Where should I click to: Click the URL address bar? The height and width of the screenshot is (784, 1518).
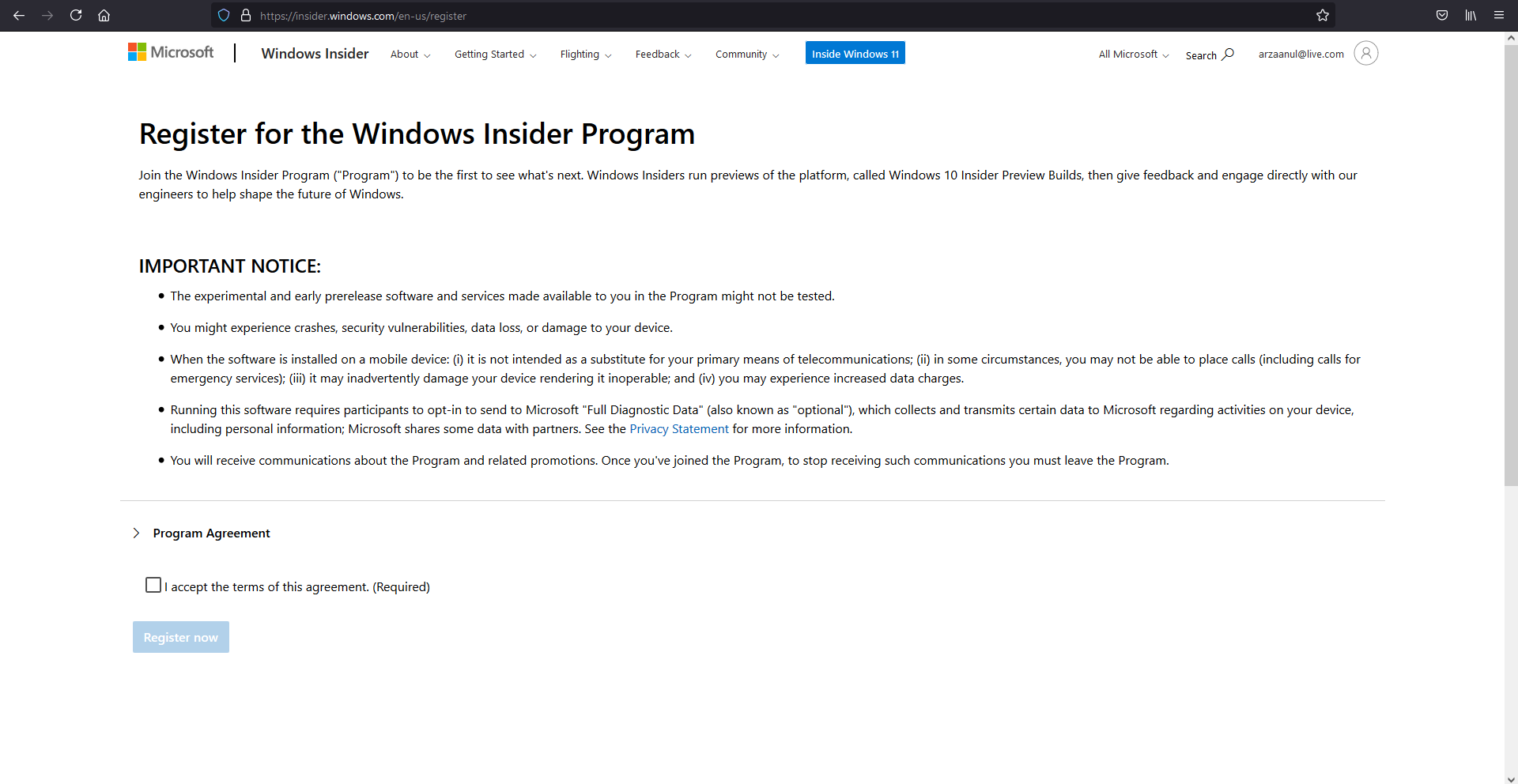712,16
